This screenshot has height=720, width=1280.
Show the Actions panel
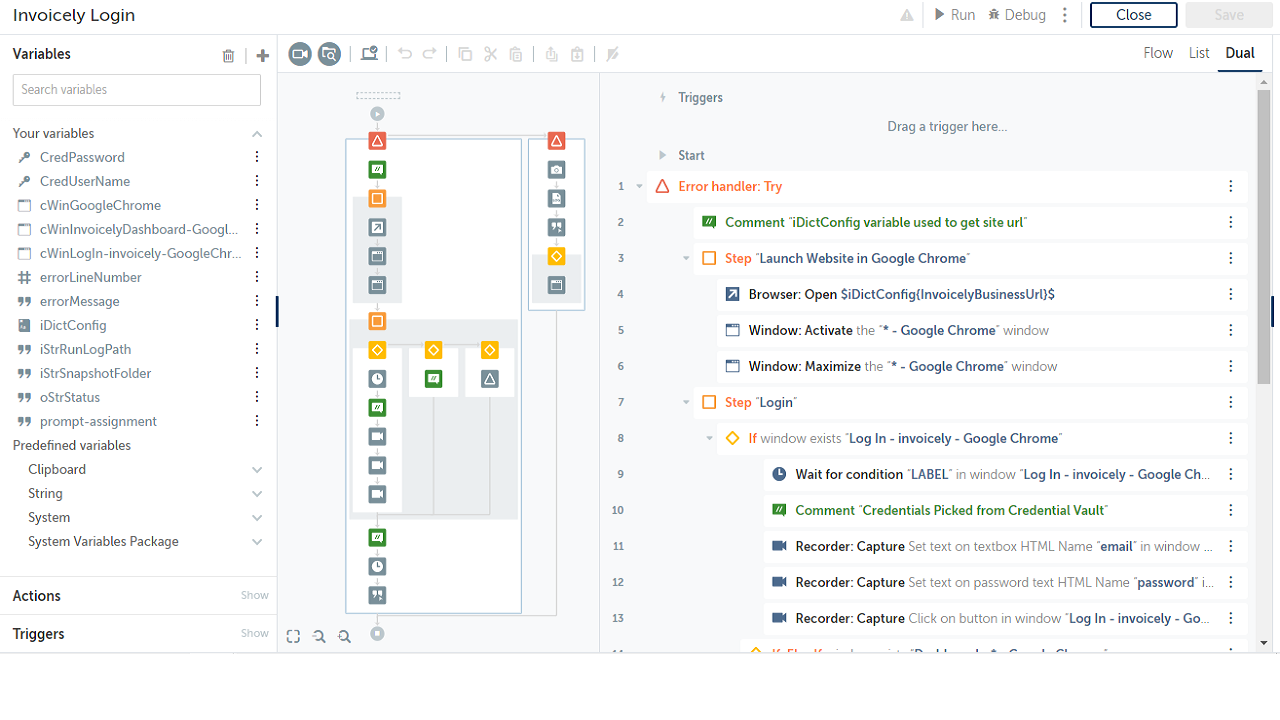point(254,596)
